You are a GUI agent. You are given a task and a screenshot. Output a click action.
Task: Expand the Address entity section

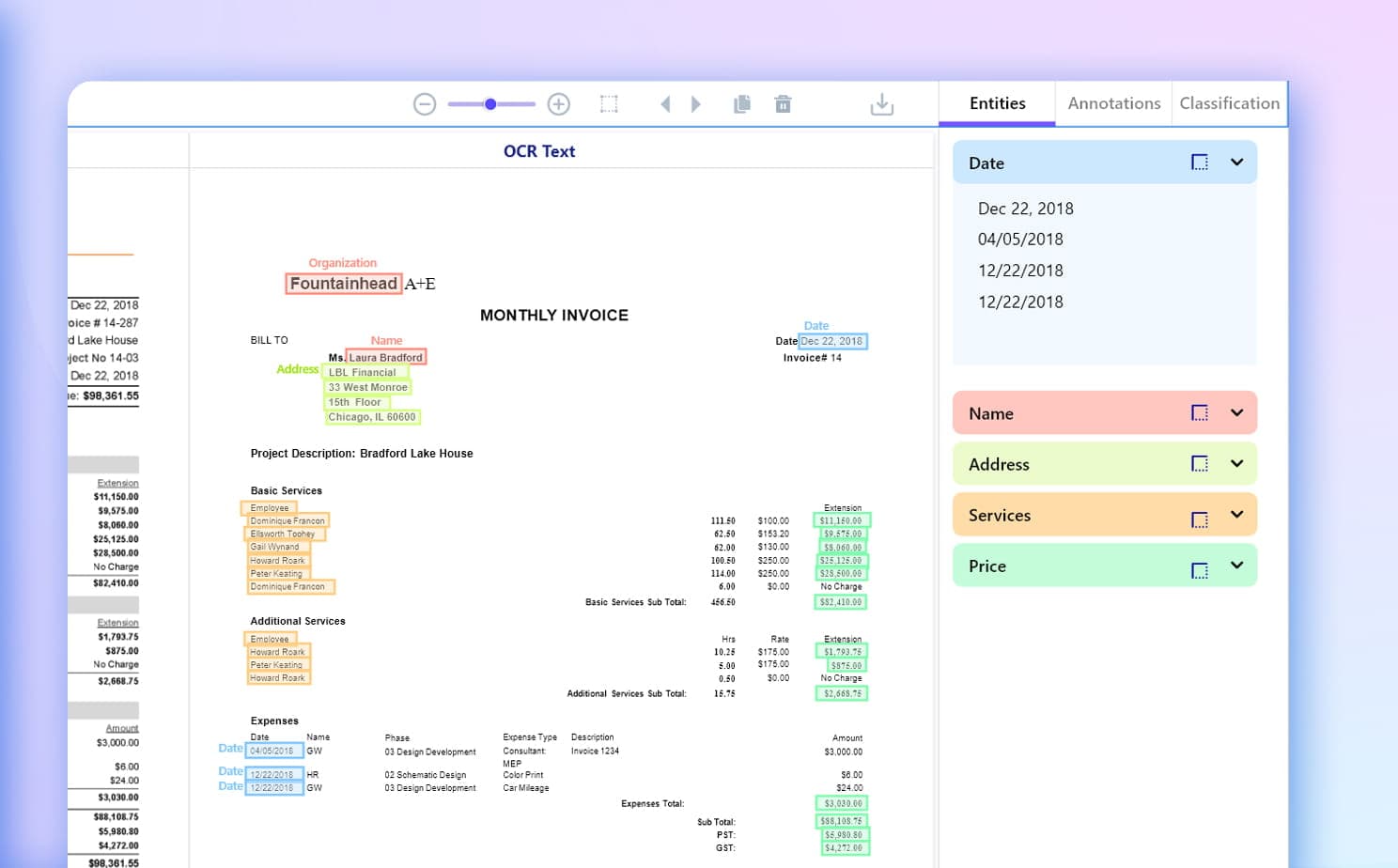click(x=1237, y=463)
